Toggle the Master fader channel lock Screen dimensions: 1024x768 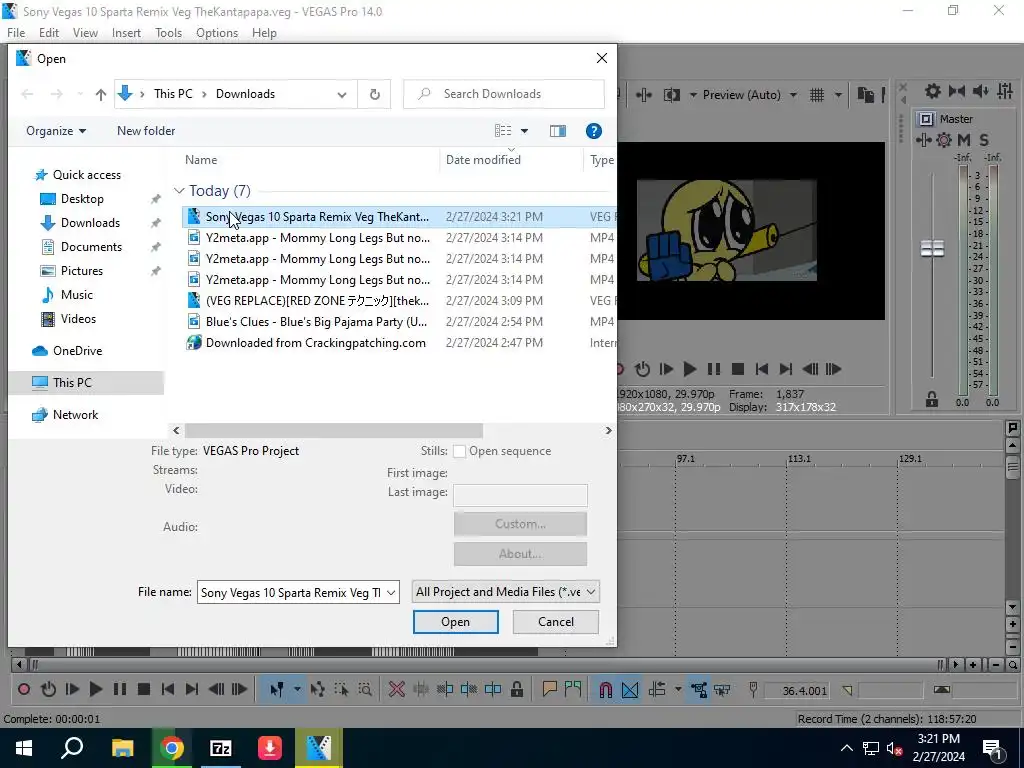(932, 399)
